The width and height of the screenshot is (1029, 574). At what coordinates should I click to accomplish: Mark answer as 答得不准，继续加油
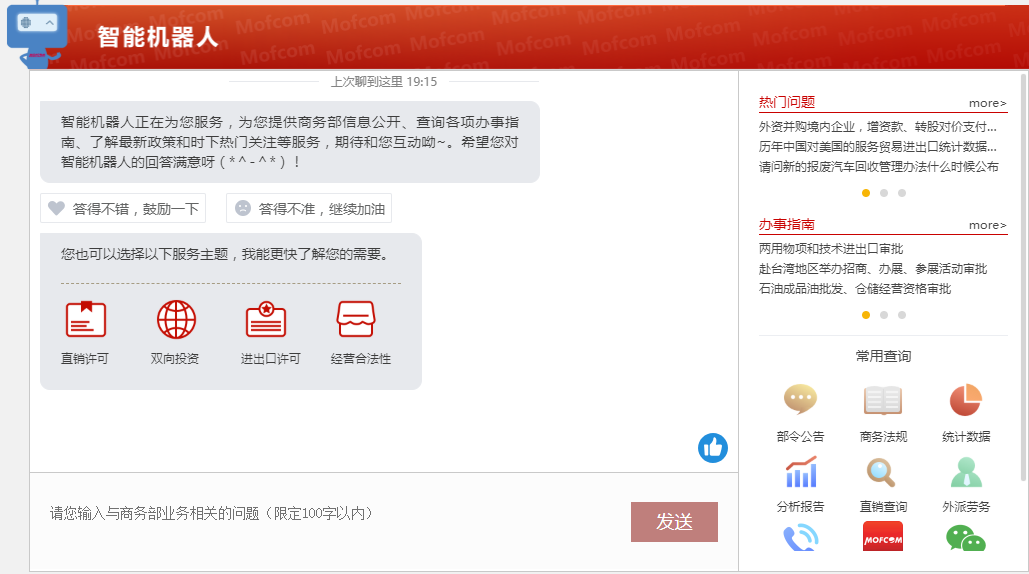[309, 208]
